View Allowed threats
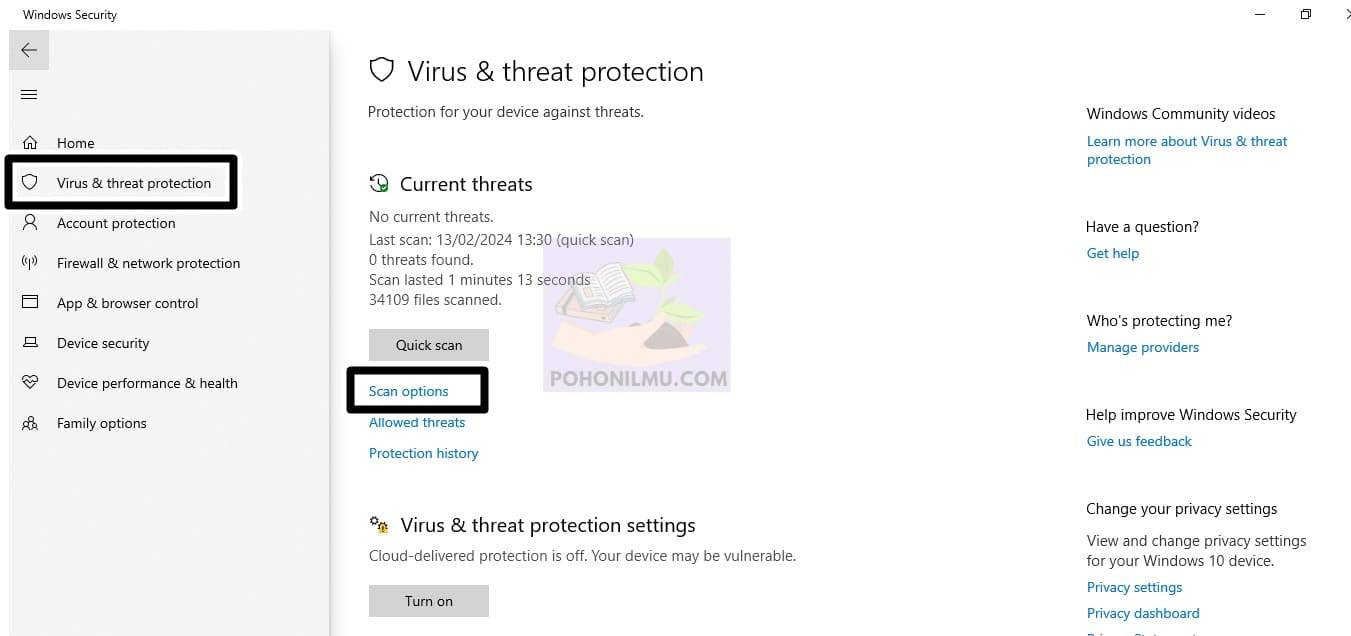This screenshot has height=636, width=1351. tap(417, 422)
